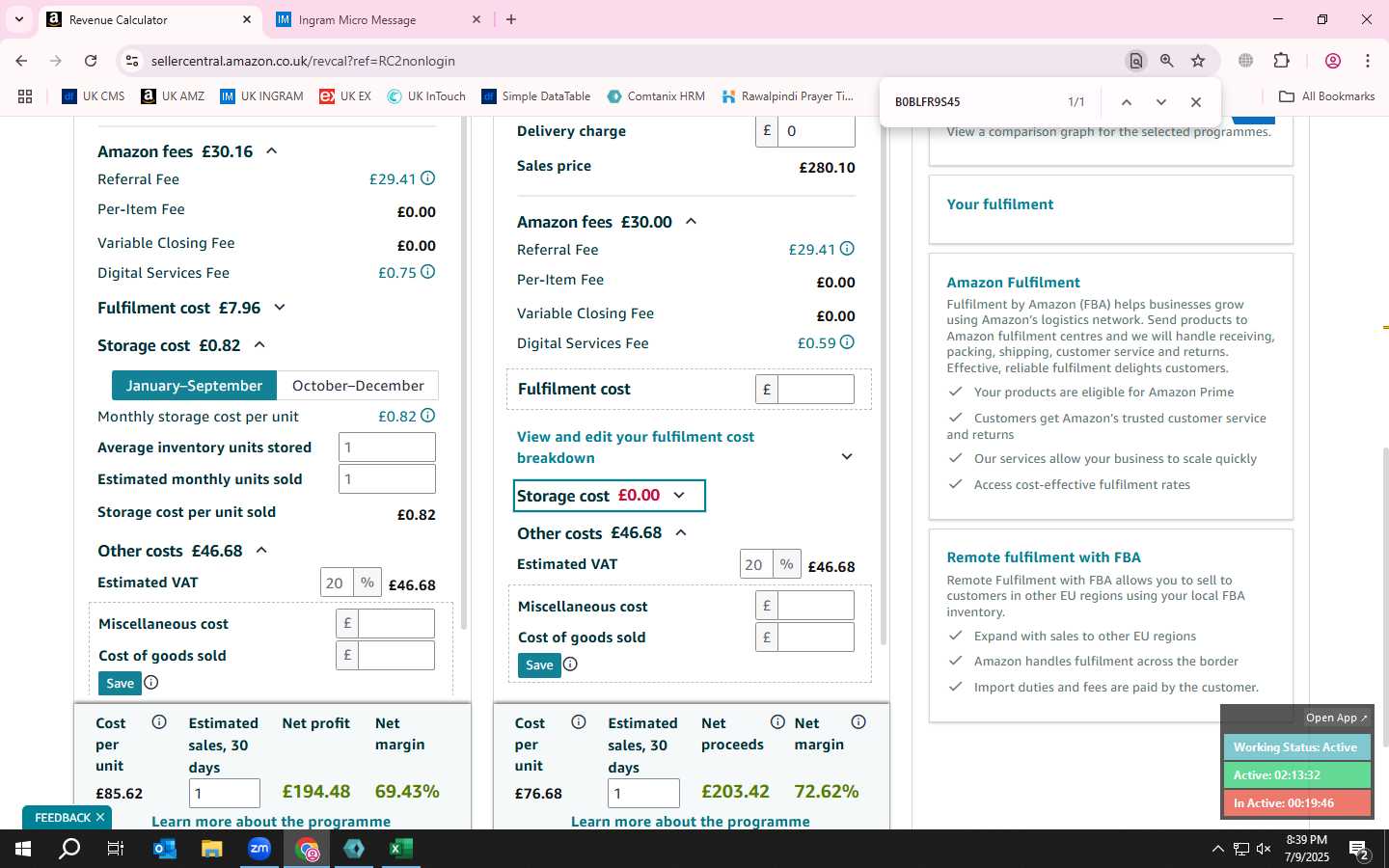Expand the fulfilment cost breakdown chevron
The width and height of the screenshot is (1389, 868).
847,456
